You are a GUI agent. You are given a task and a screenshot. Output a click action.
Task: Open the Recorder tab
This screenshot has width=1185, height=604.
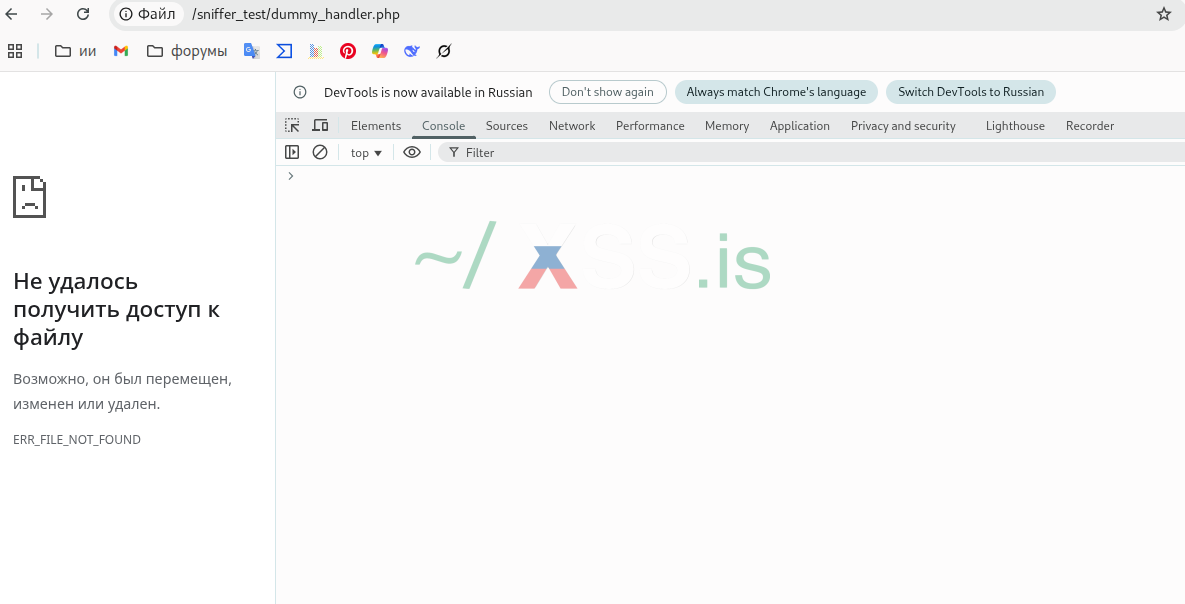1090,126
